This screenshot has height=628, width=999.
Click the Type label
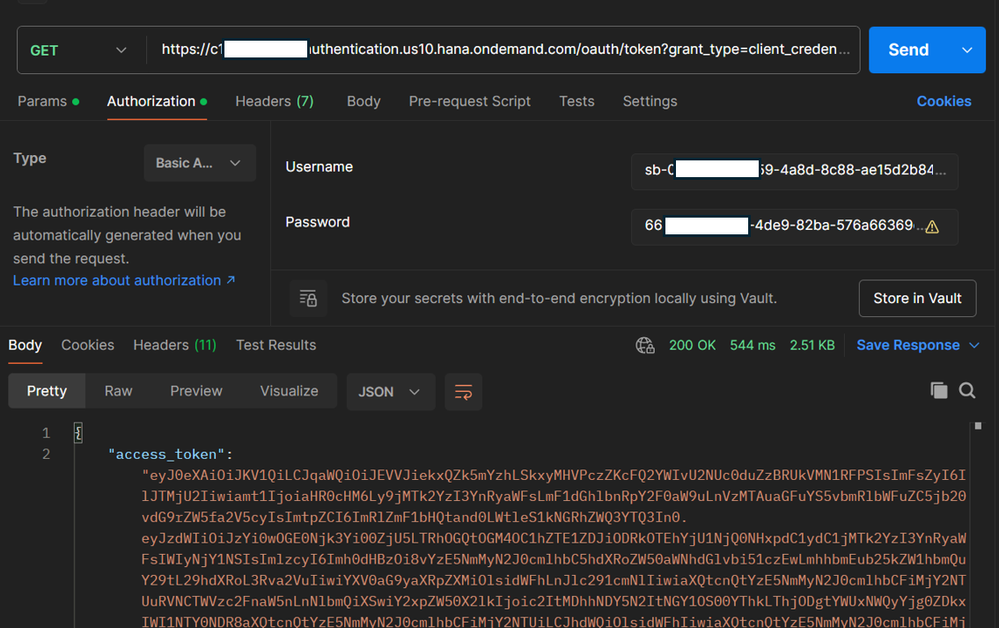click(x=29, y=159)
